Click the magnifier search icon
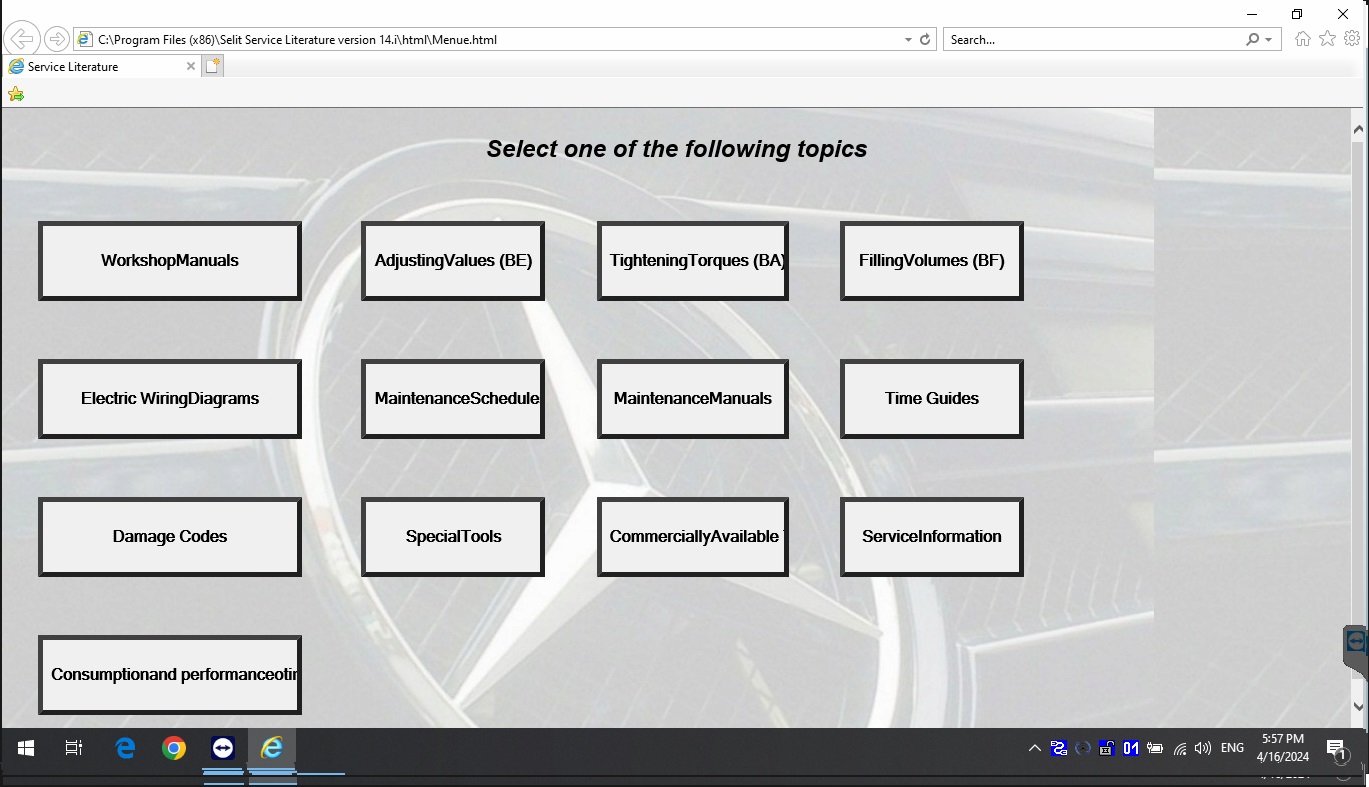 click(x=1253, y=40)
